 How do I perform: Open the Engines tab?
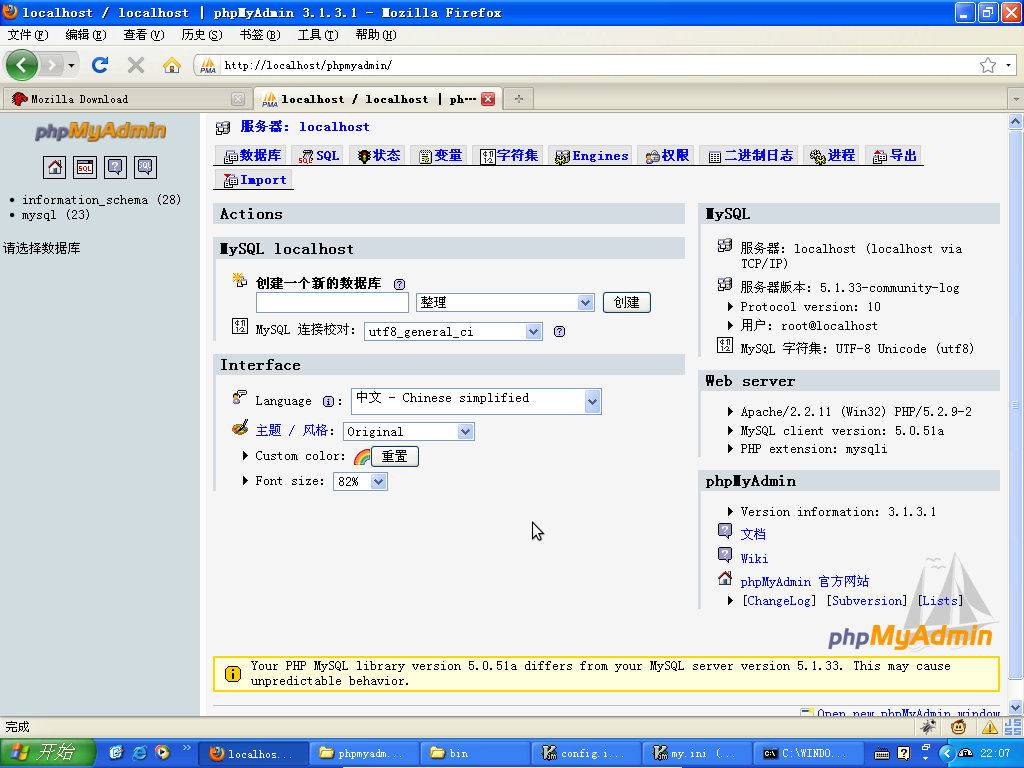[591, 155]
